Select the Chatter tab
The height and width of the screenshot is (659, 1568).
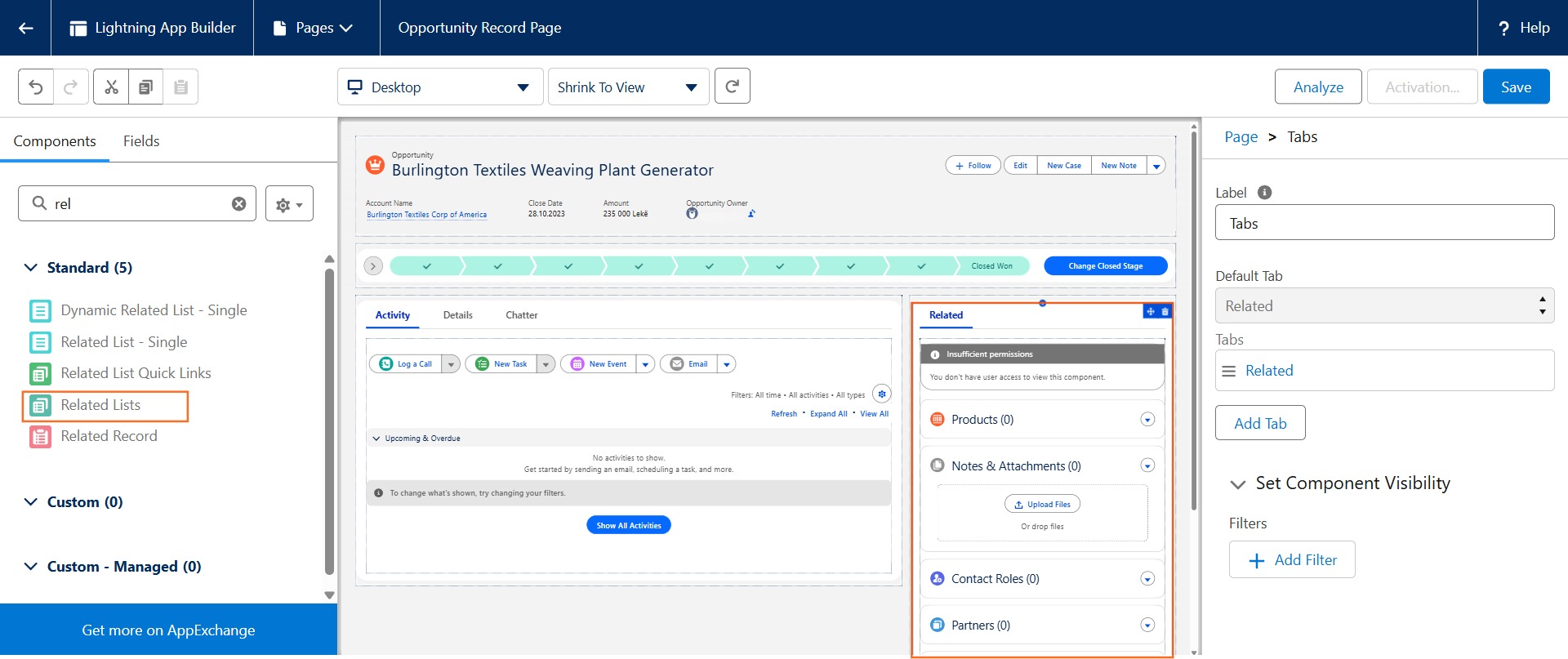pos(522,315)
